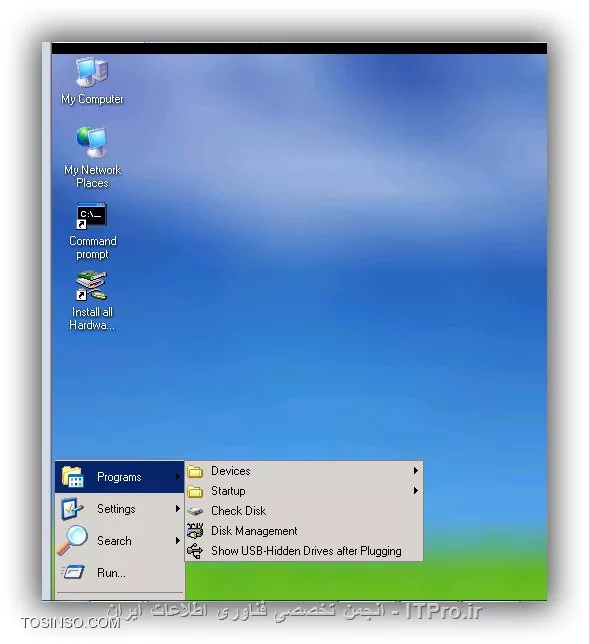Click the Check Disk drive icon
The image size is (589, 644).
195,511
